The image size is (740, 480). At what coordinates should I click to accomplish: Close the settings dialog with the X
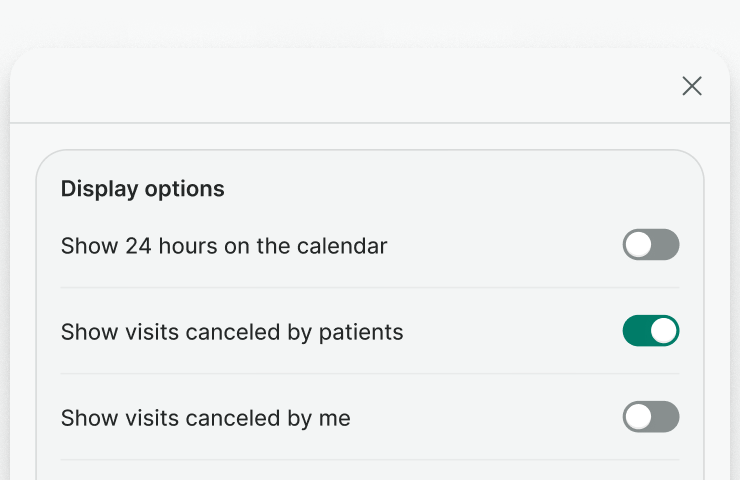point(692,86)
